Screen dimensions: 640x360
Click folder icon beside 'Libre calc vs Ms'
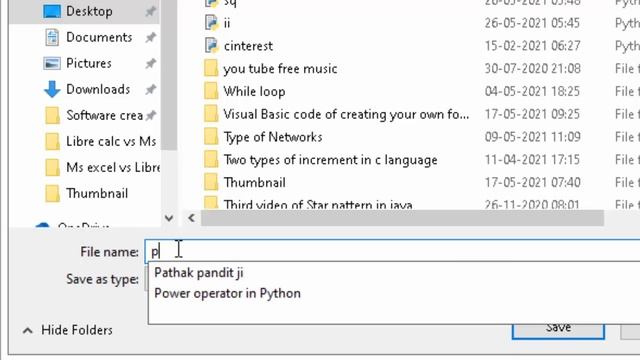tap(52, 142)
